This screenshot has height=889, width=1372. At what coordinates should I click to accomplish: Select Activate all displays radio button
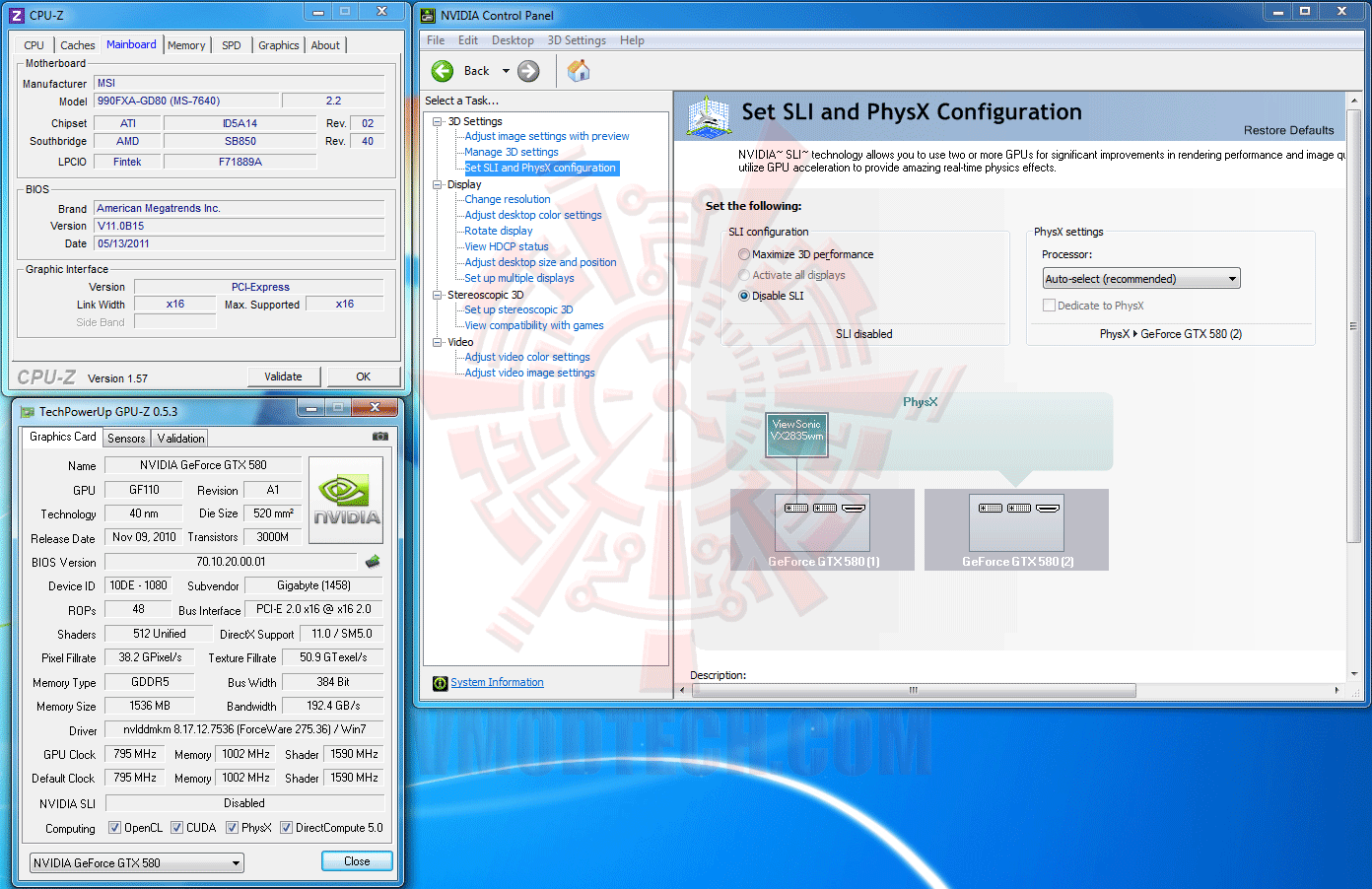pyautogui.click(x=744, y=275)
